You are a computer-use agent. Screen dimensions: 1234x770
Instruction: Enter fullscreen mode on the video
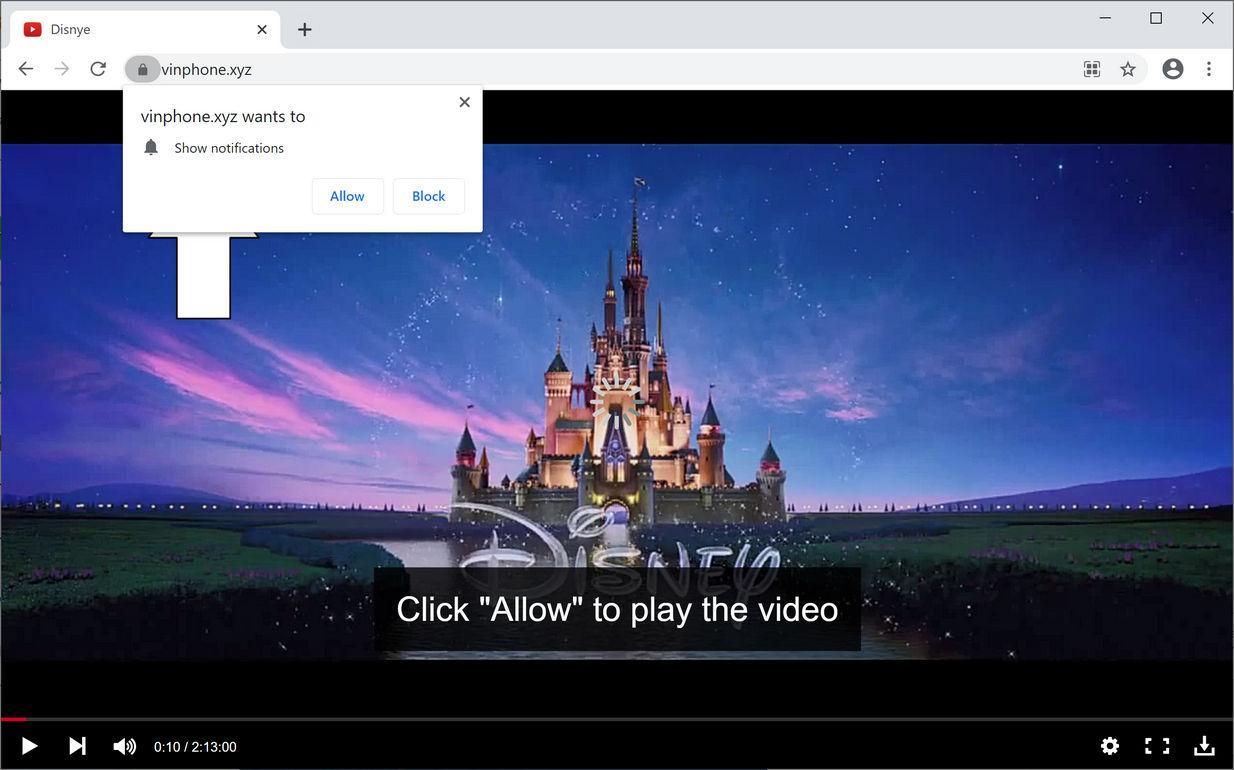point(1157,746)
